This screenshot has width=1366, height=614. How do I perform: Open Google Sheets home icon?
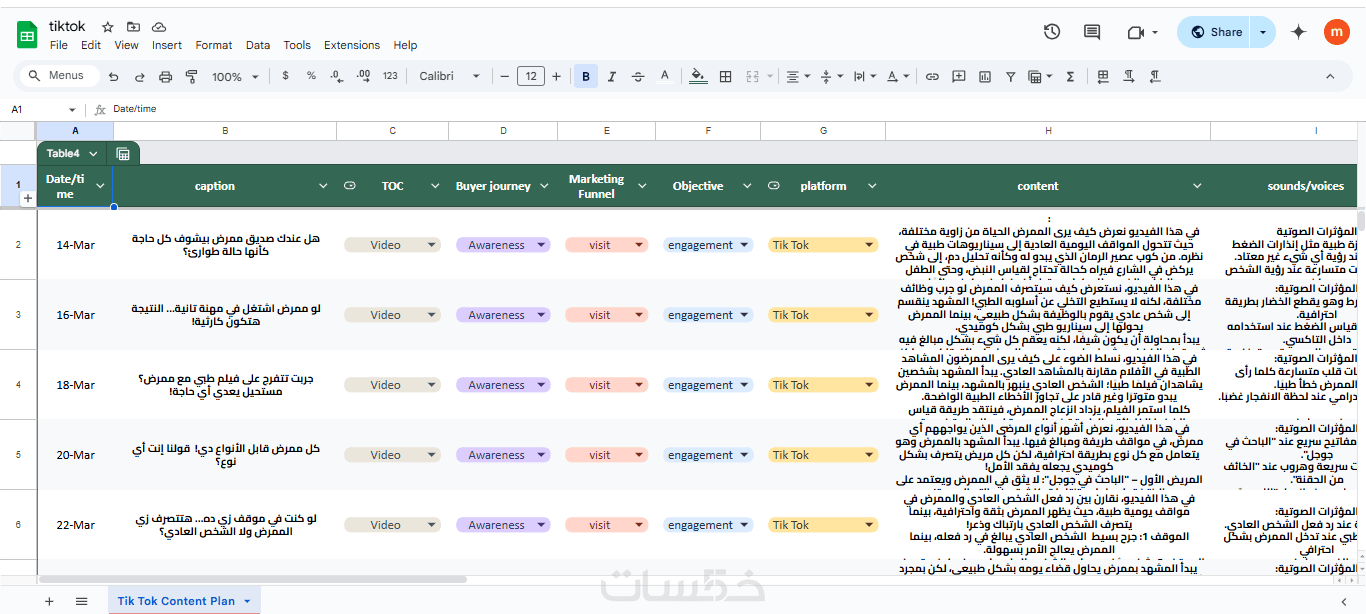click(27, 35)
